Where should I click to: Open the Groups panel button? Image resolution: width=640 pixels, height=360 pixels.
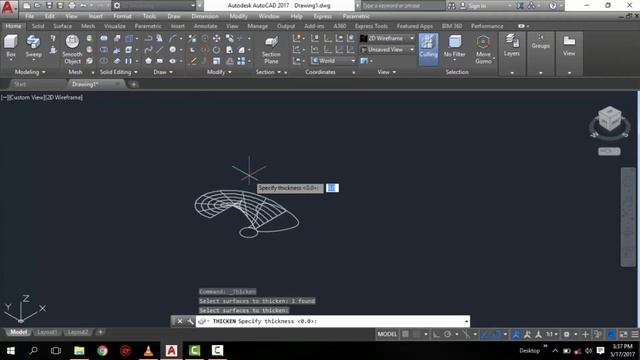pyautogui.click(x=540, y=41)
